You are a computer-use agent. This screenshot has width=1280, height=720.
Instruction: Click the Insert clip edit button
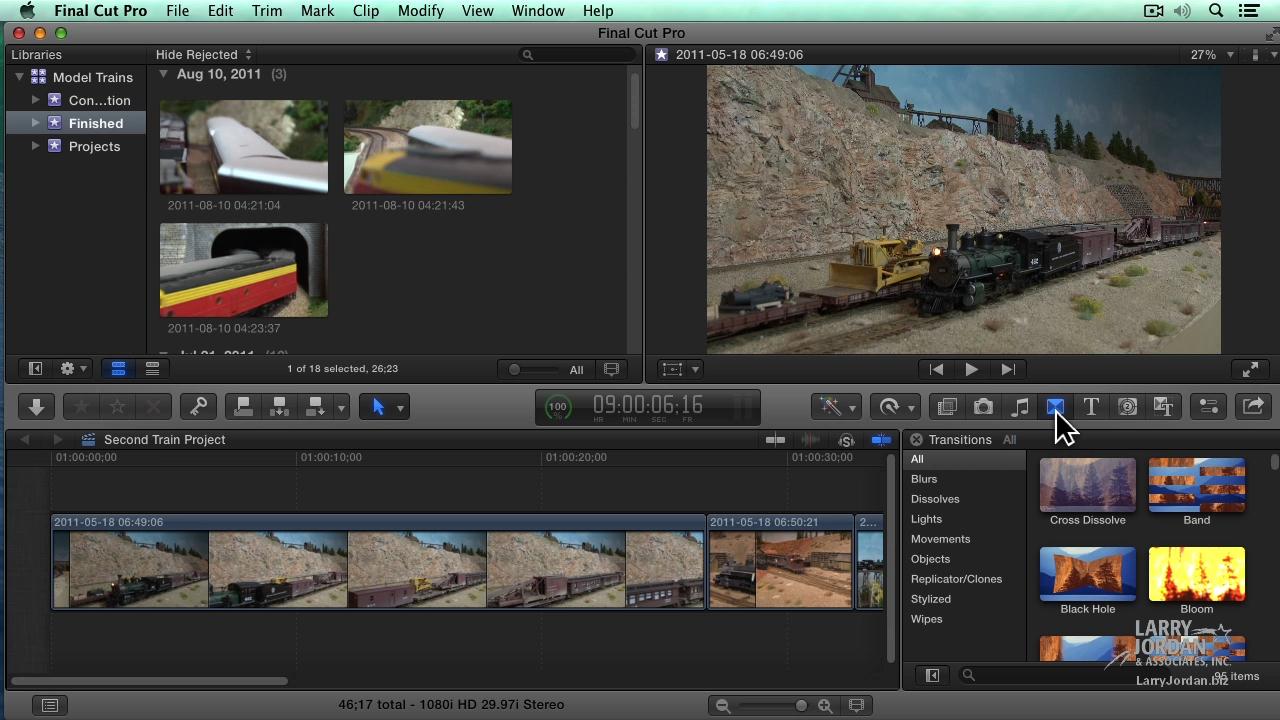click(x=279, y=407)
